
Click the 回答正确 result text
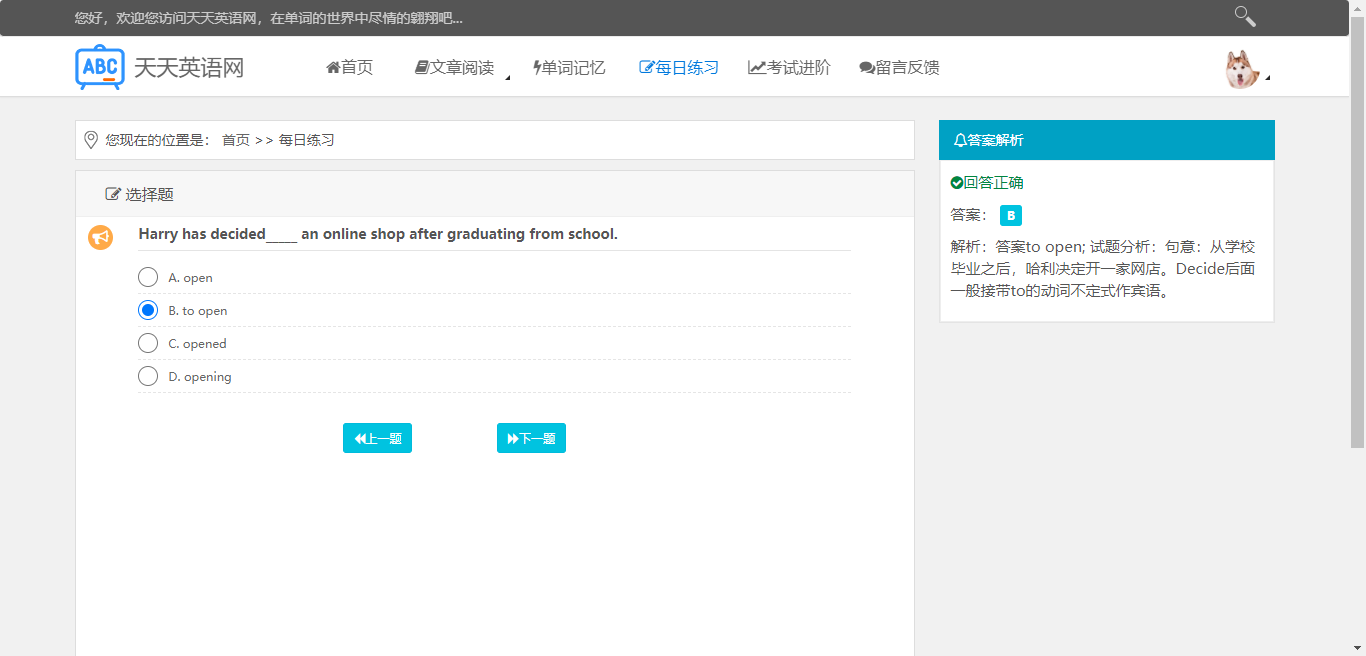[x=994, y=183]
